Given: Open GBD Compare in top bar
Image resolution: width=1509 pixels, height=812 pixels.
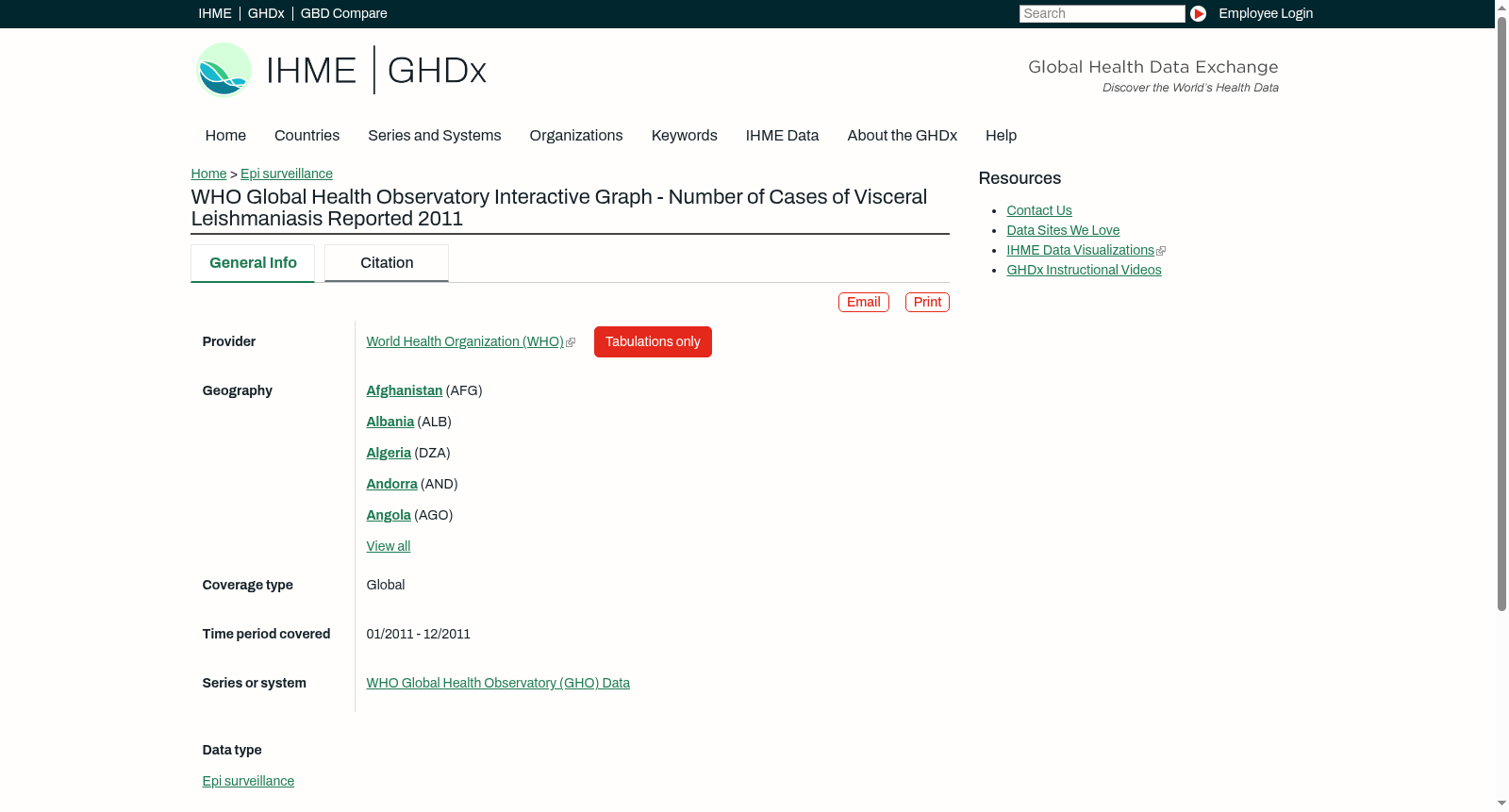Looking at the screenshot, I should pos(343,13).
